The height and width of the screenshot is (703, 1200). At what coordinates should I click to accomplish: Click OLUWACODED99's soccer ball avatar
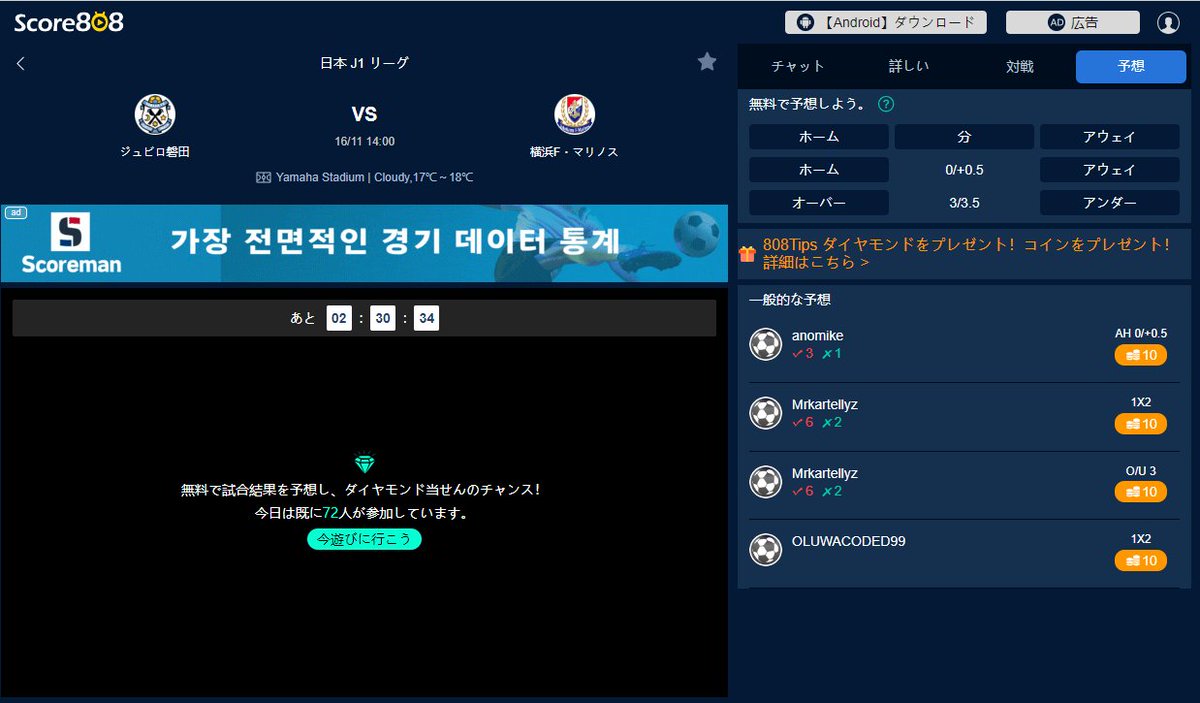tap(766, 550)
